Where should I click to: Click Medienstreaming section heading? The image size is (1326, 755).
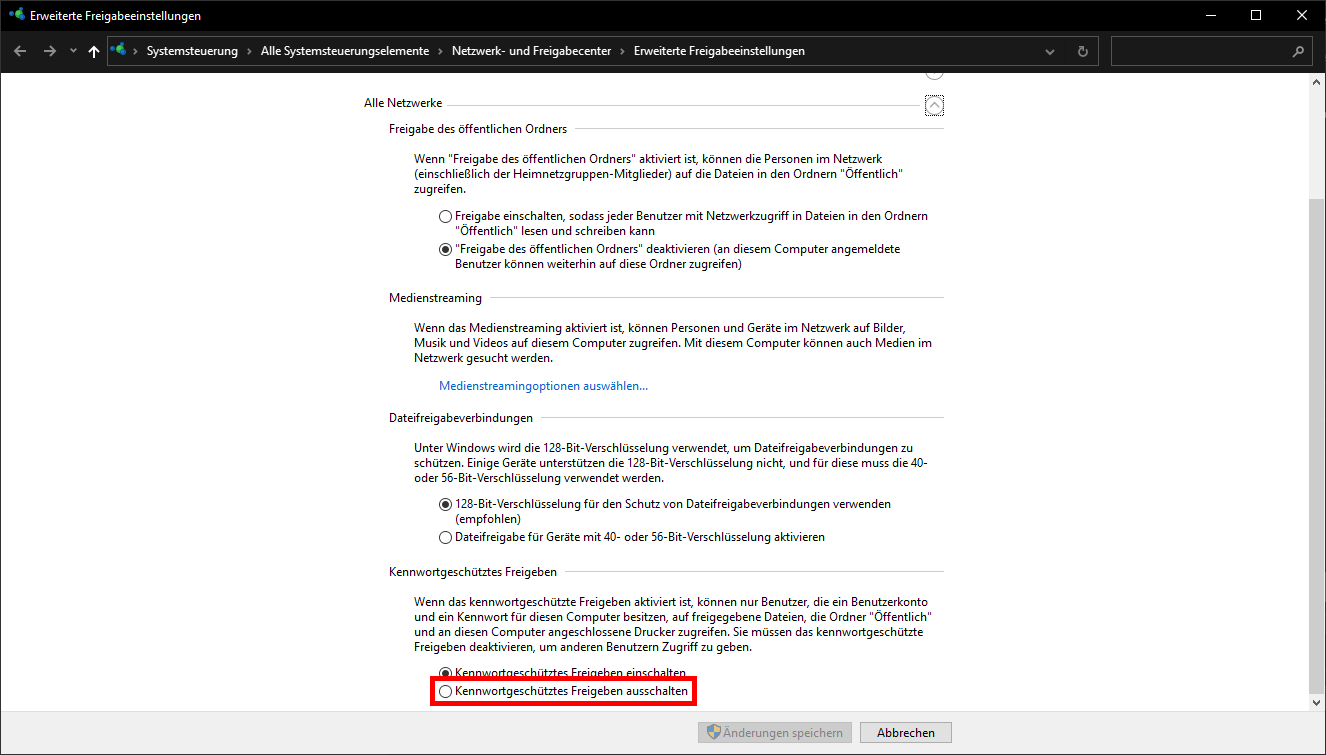tap(435, 298)
